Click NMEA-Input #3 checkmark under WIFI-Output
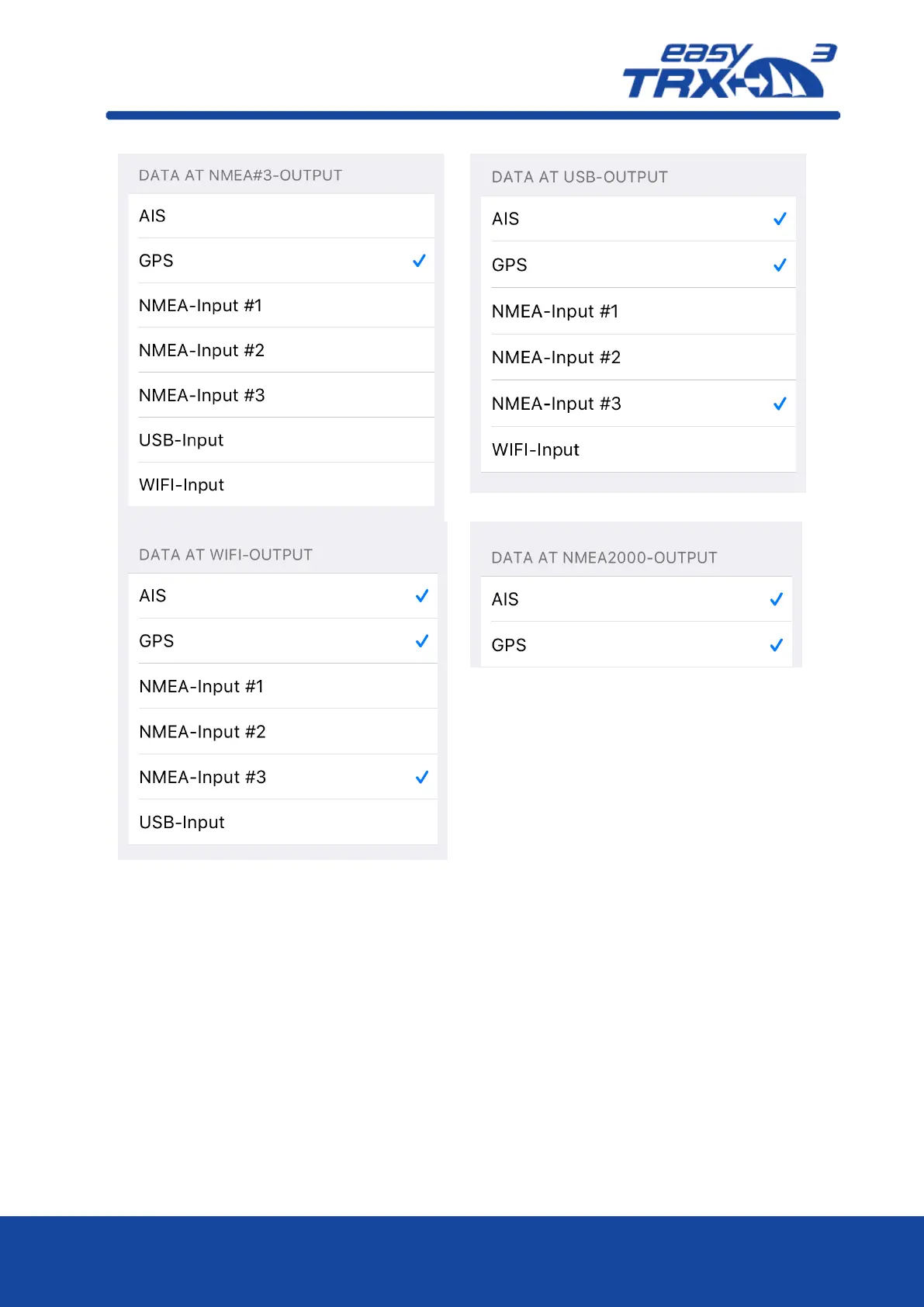The image size is (924, 1307). click(422, 777)
